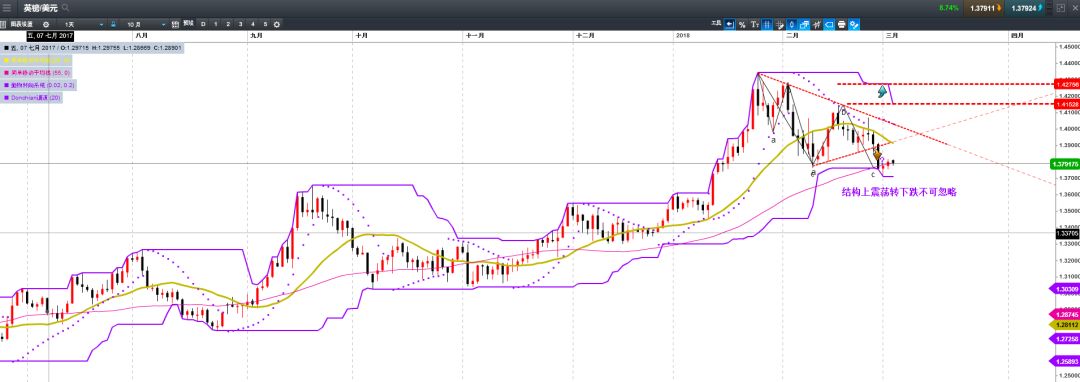This screenshot has height=382, width=1080.
Task: Open the 图表设置 chart settings label
Action: [21, 24]
